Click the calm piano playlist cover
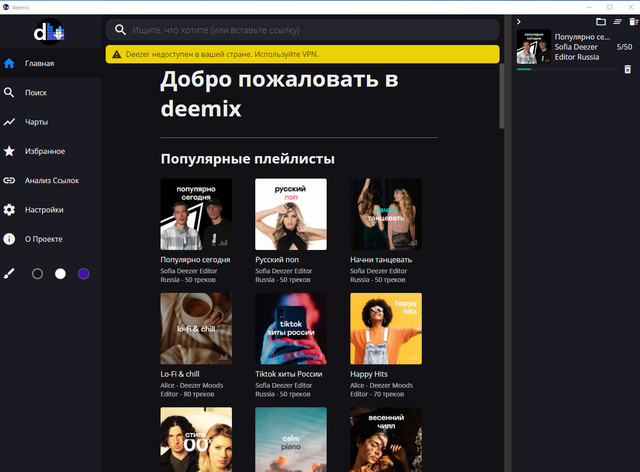Image resolution: width=640 pixels, height=472 pixels. pos(291,439)
